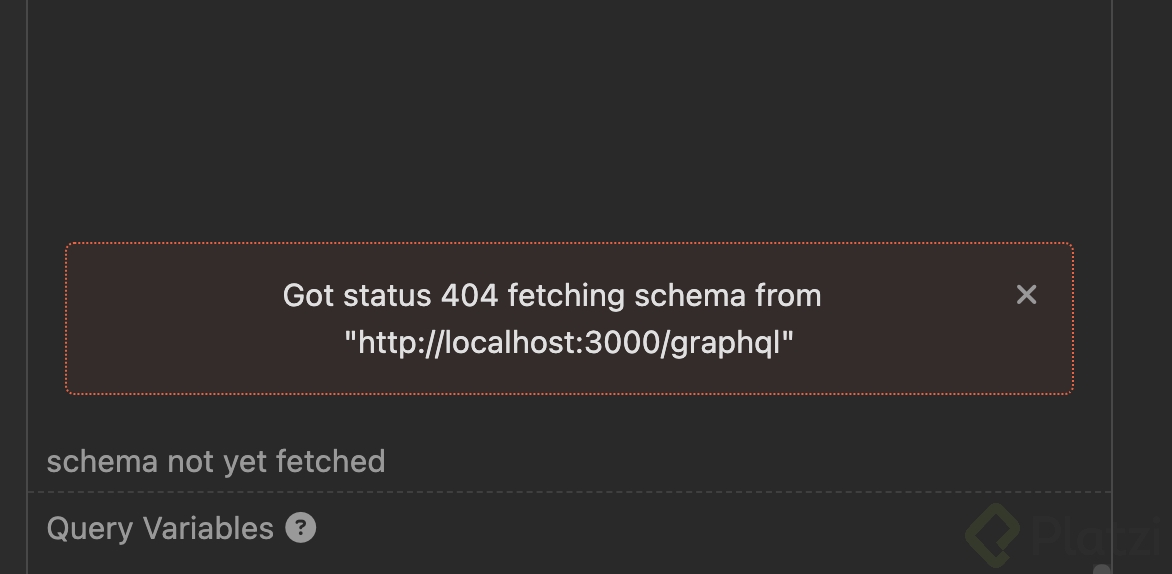
Task: Click the 404 status code number
Action: pos(470,295)
